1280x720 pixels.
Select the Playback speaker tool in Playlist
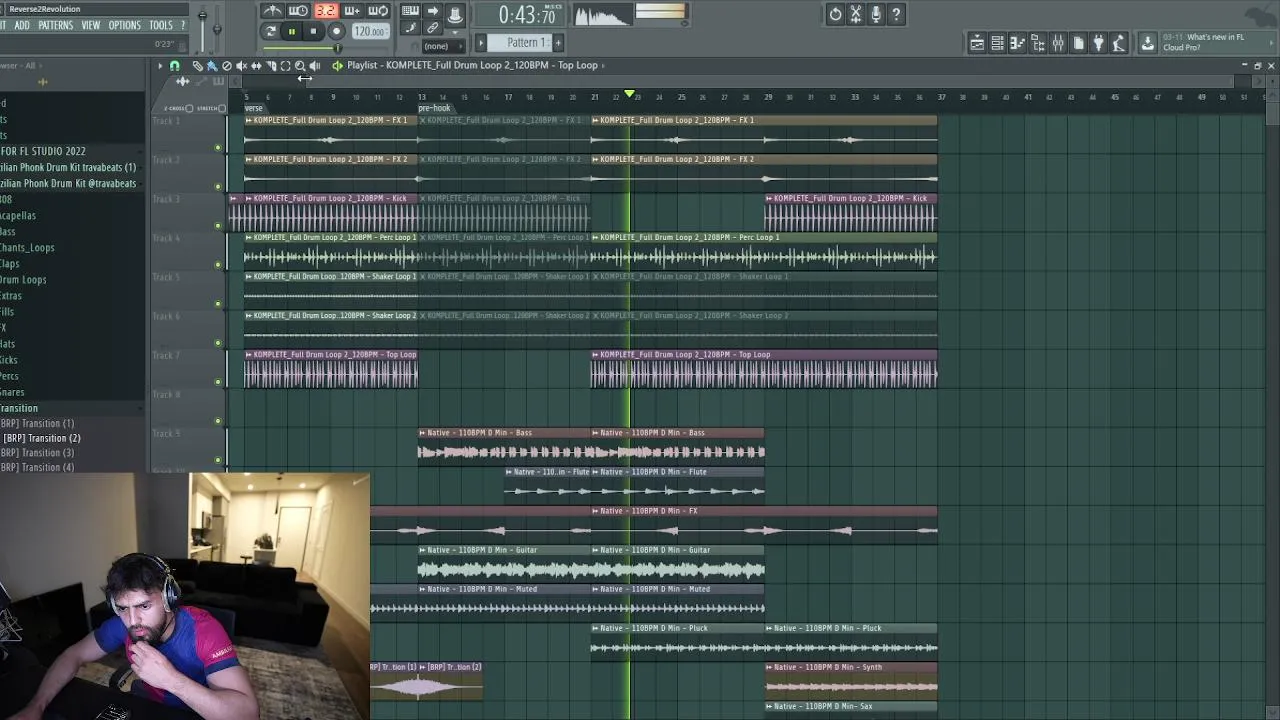(315, 66)
